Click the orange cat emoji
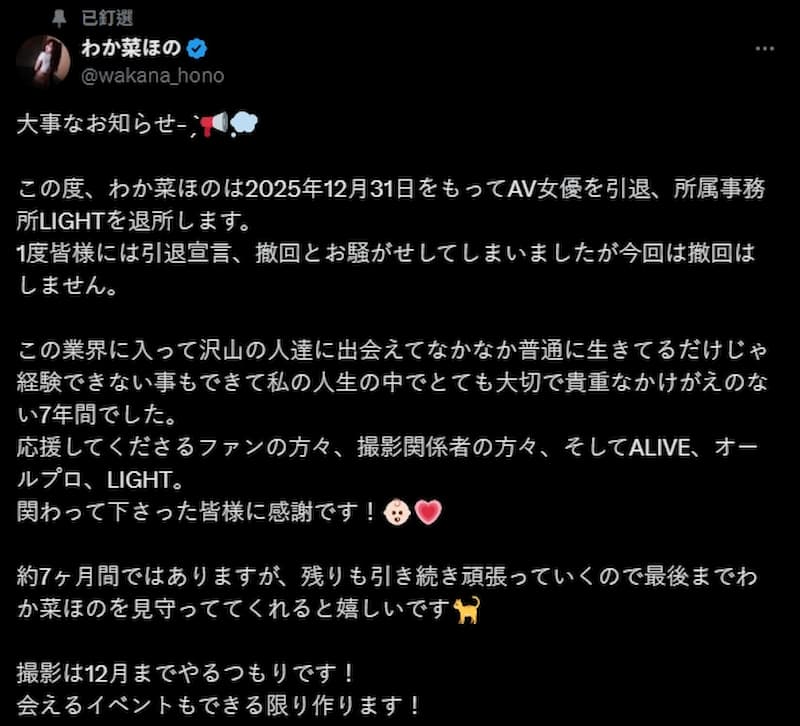 pyautogui.click(x=467, y=610)
